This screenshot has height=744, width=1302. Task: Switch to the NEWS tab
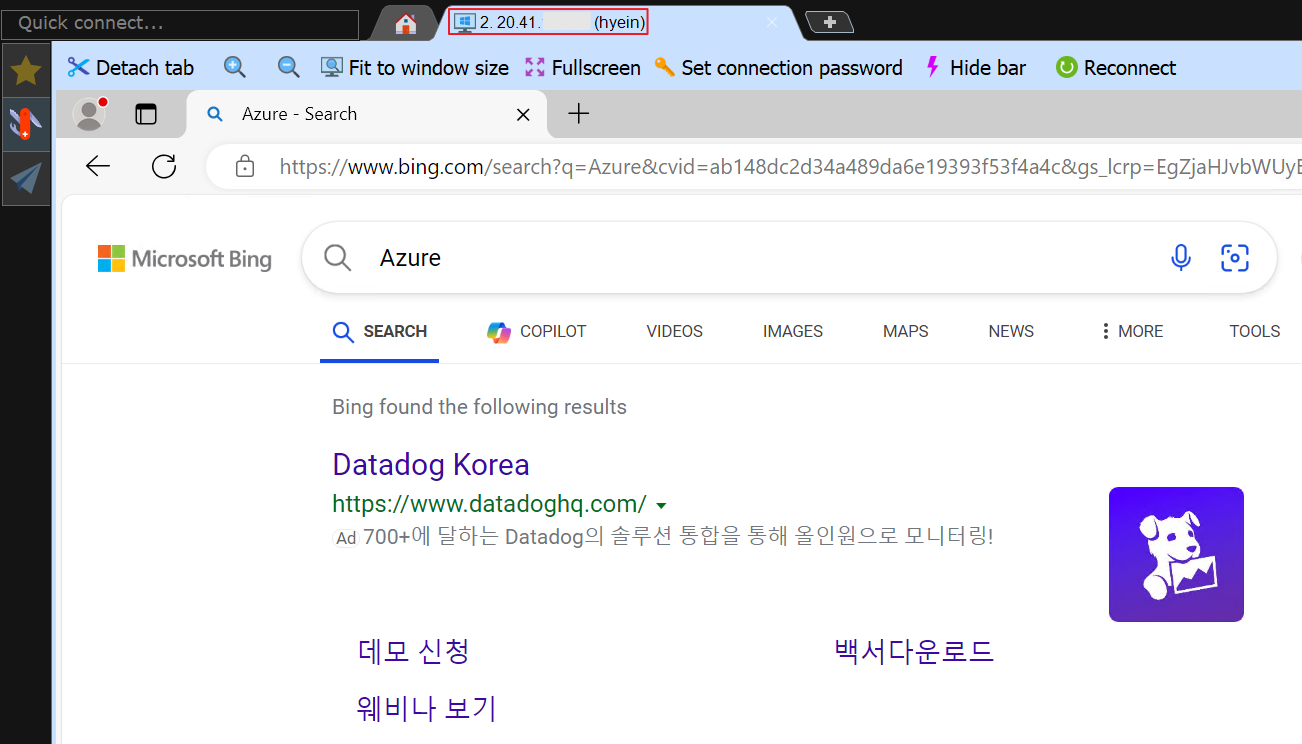[x=1011, y=332]
